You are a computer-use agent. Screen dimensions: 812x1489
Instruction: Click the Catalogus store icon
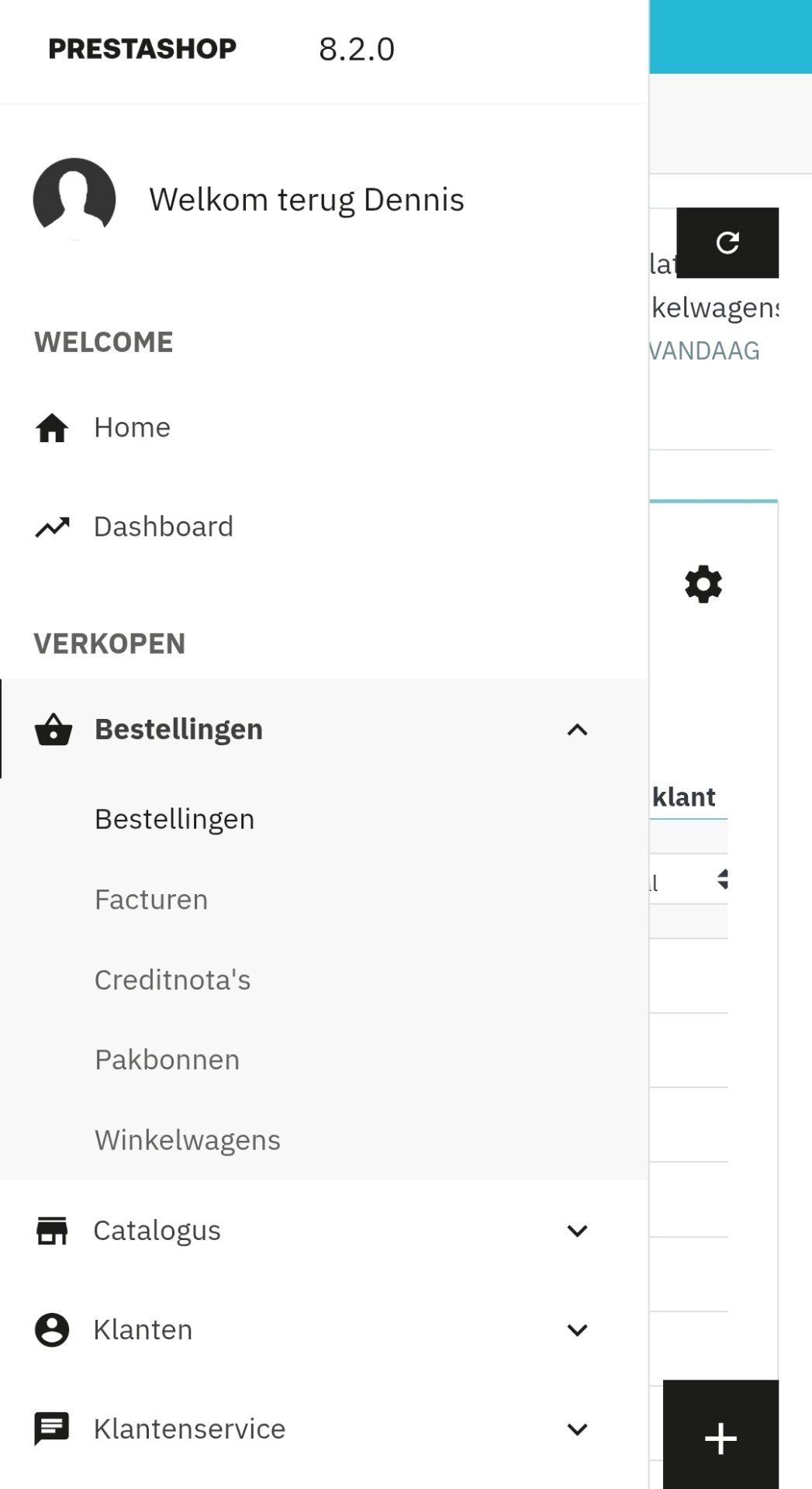(x=52, y=1231)
